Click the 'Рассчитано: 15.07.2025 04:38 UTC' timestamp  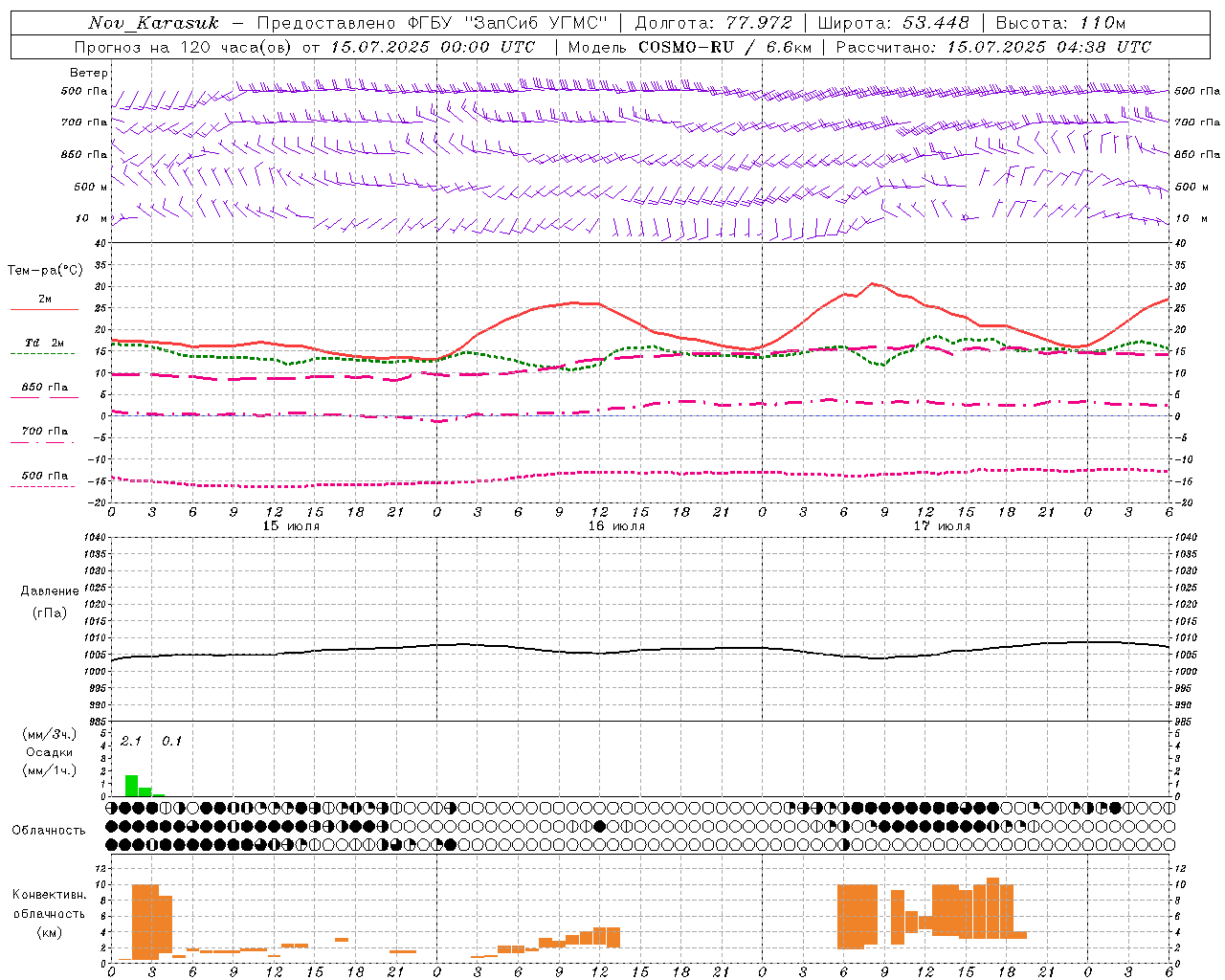point(993,47)
